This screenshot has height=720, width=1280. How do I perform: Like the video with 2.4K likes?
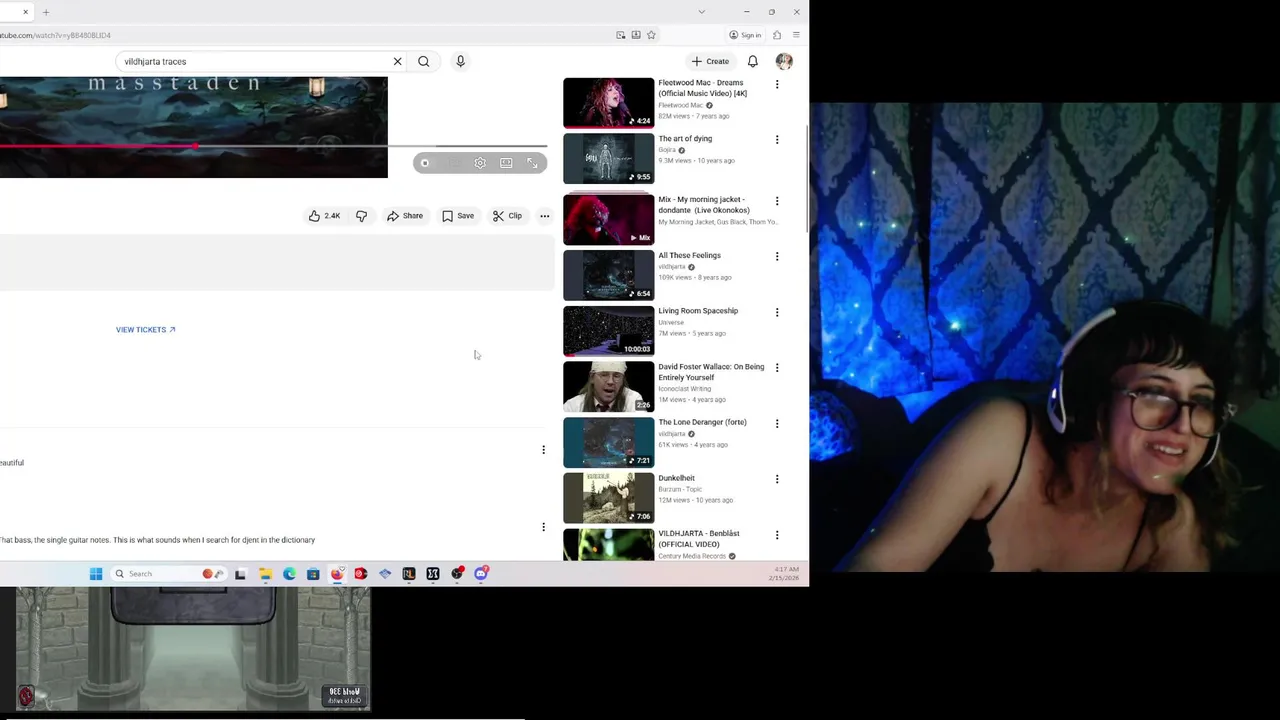tap(324, 216)
